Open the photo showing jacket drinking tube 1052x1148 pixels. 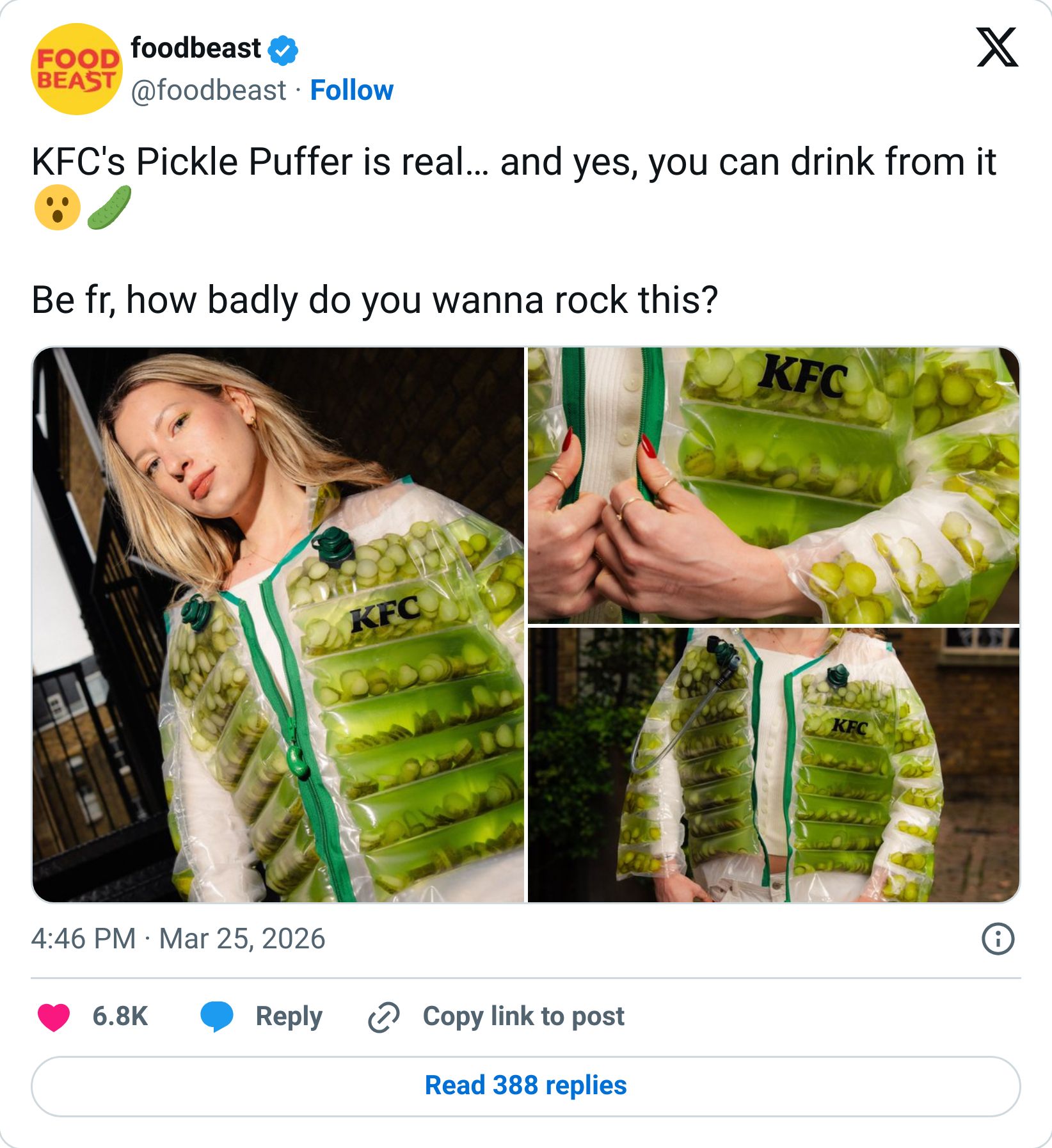pyautogui.click(x=773, y=765)
